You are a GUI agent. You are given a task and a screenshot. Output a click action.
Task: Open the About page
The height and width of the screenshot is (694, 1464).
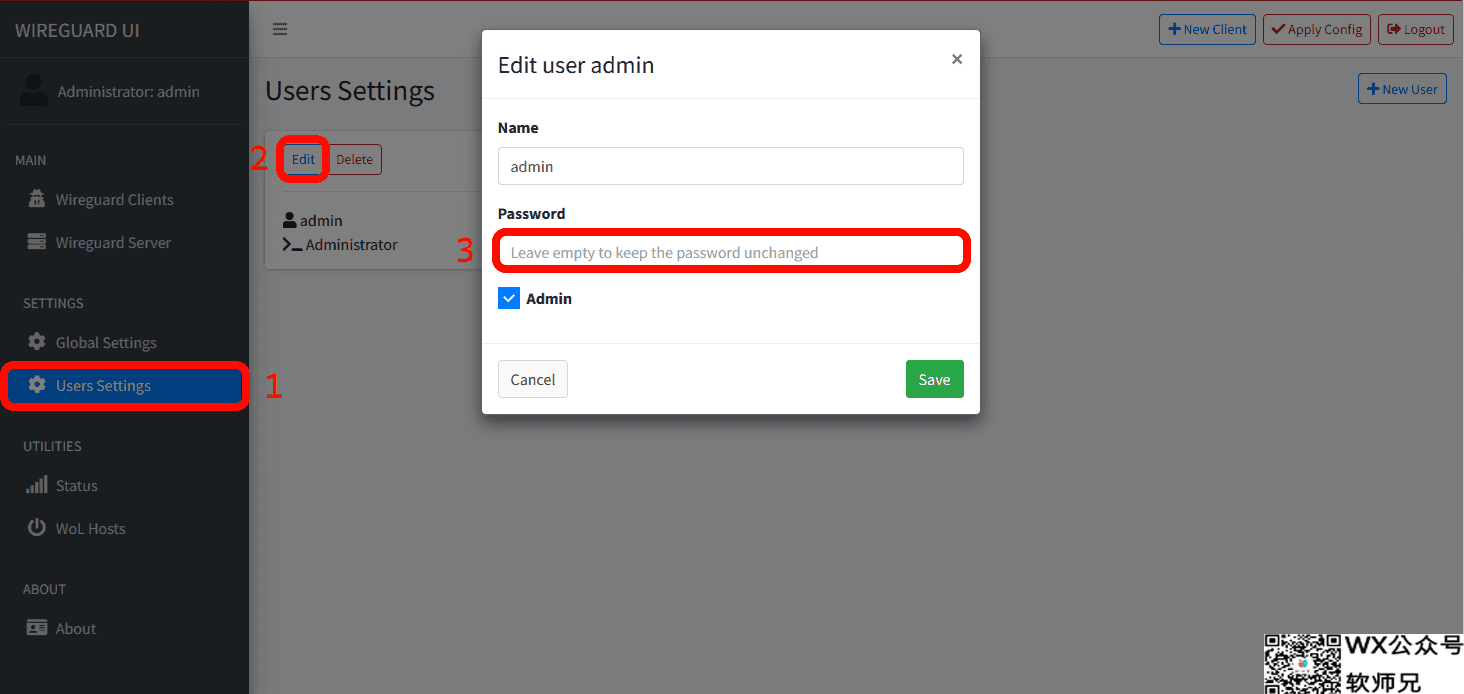(x=124, y=628)
